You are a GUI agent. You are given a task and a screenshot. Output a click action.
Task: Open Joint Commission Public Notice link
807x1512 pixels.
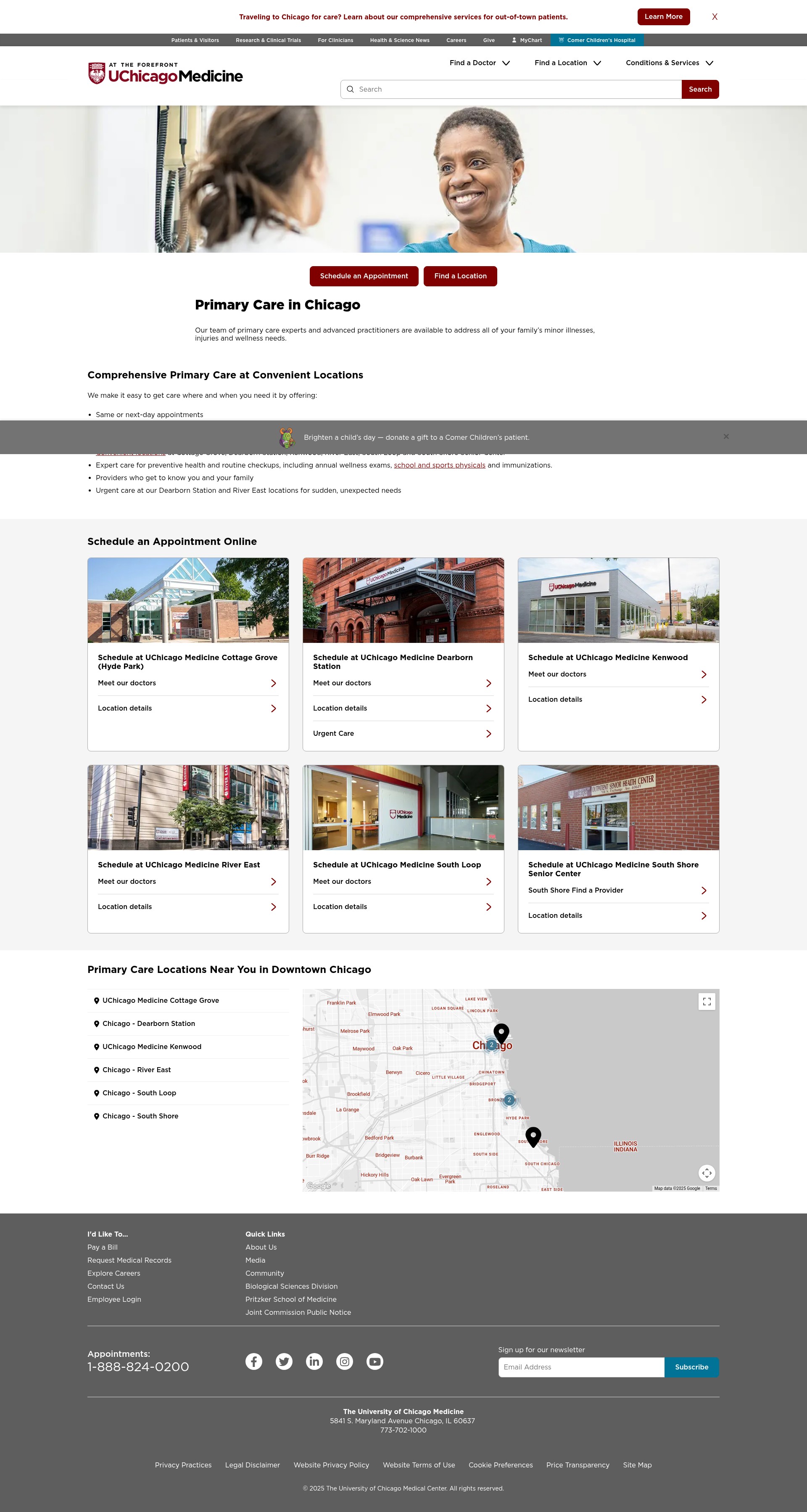pos(298,1312)
